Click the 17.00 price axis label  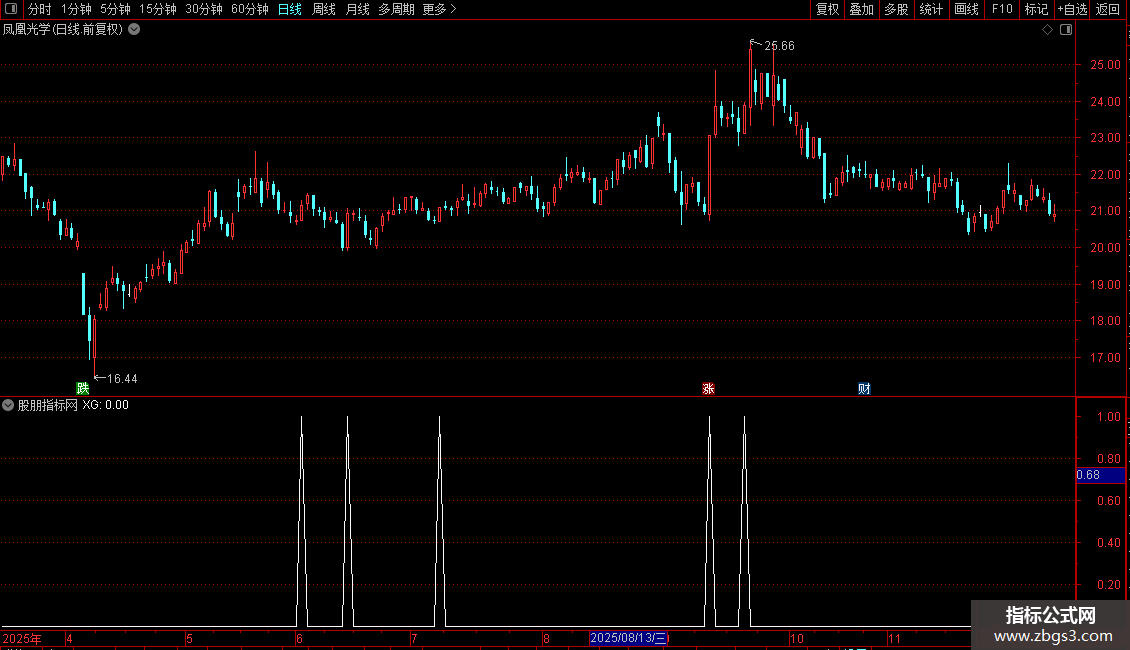pyautogui.click(x=1105, y=357)
